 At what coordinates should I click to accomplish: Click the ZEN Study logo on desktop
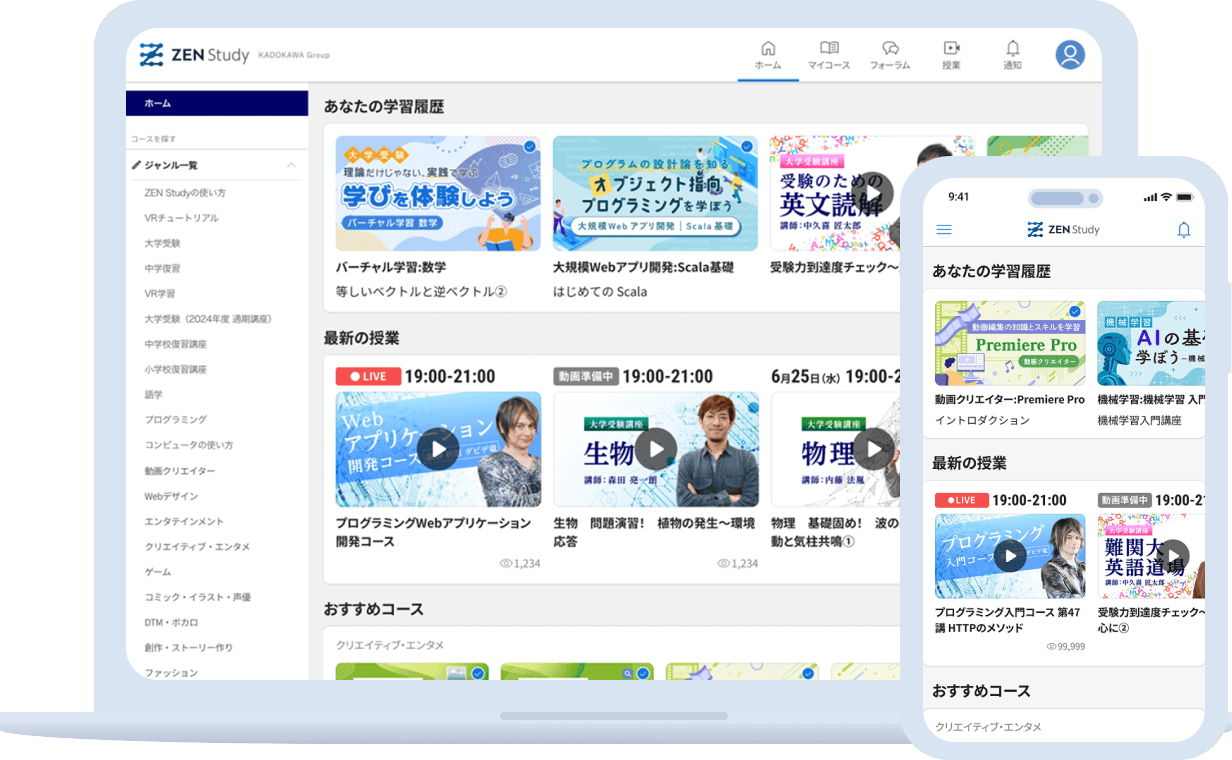(195, 55)
